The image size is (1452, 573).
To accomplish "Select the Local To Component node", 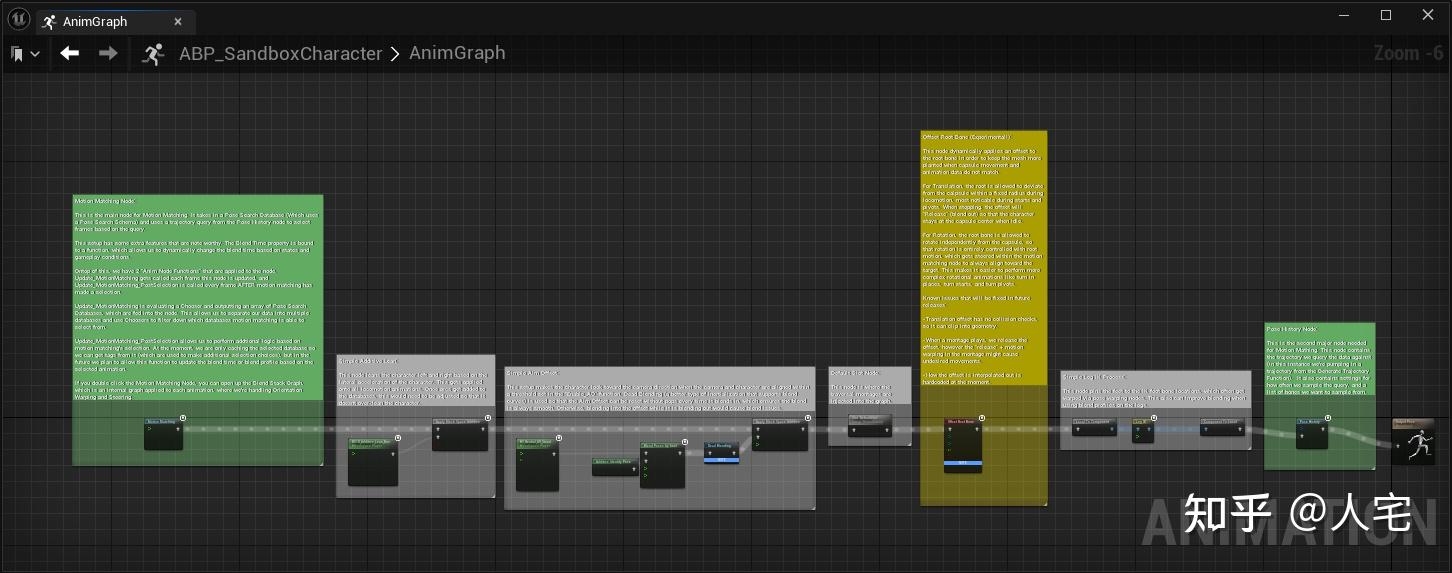I will pos(1093,426).
